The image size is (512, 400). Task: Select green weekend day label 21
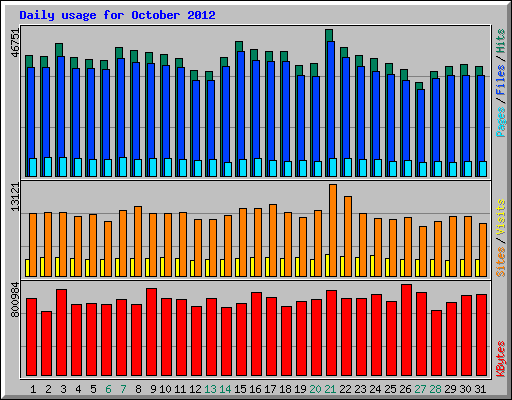[x=330, y=389]
